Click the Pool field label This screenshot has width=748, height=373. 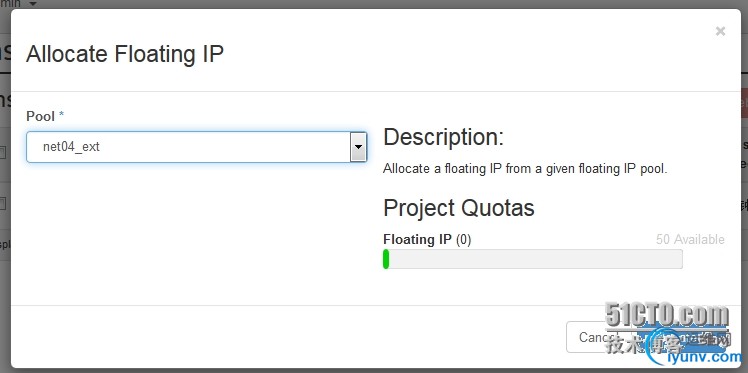click(x=41, y=116)
